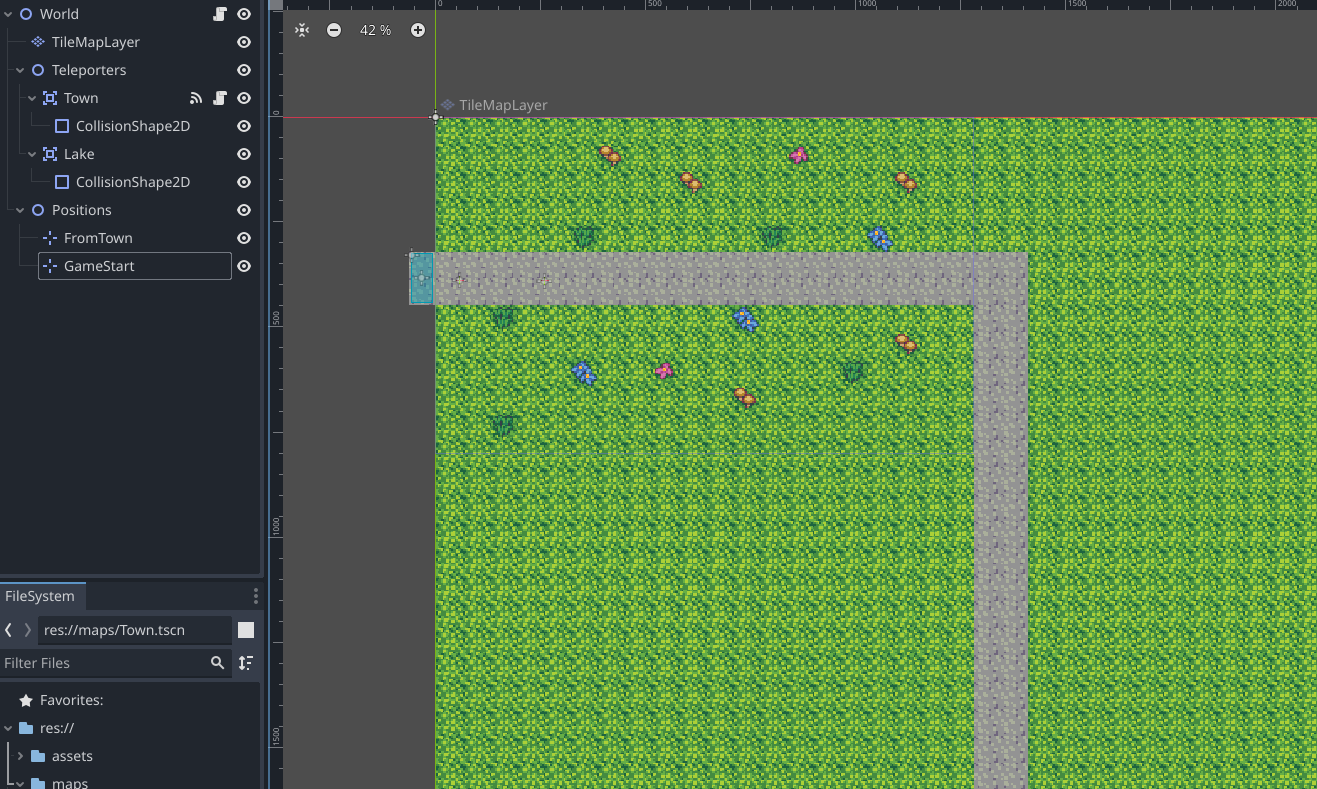This screenshot has height=789, width=1317.
Task: Hide the Town Area2D node
Action: pos(243,98)
